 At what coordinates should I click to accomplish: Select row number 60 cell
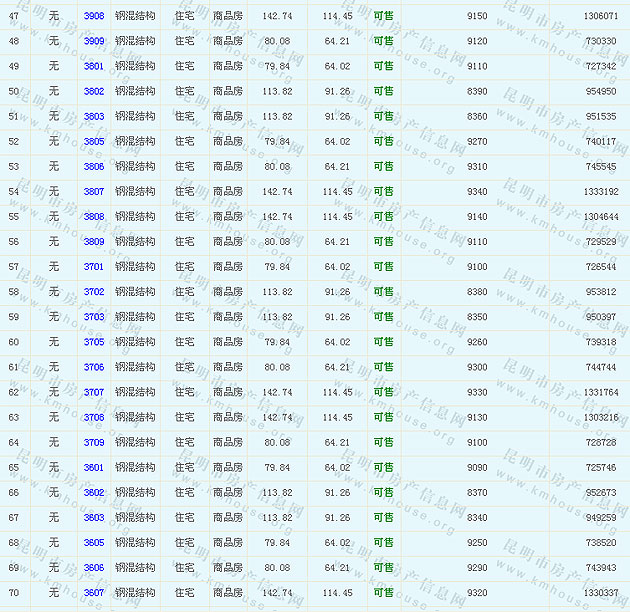pos(14,342)
